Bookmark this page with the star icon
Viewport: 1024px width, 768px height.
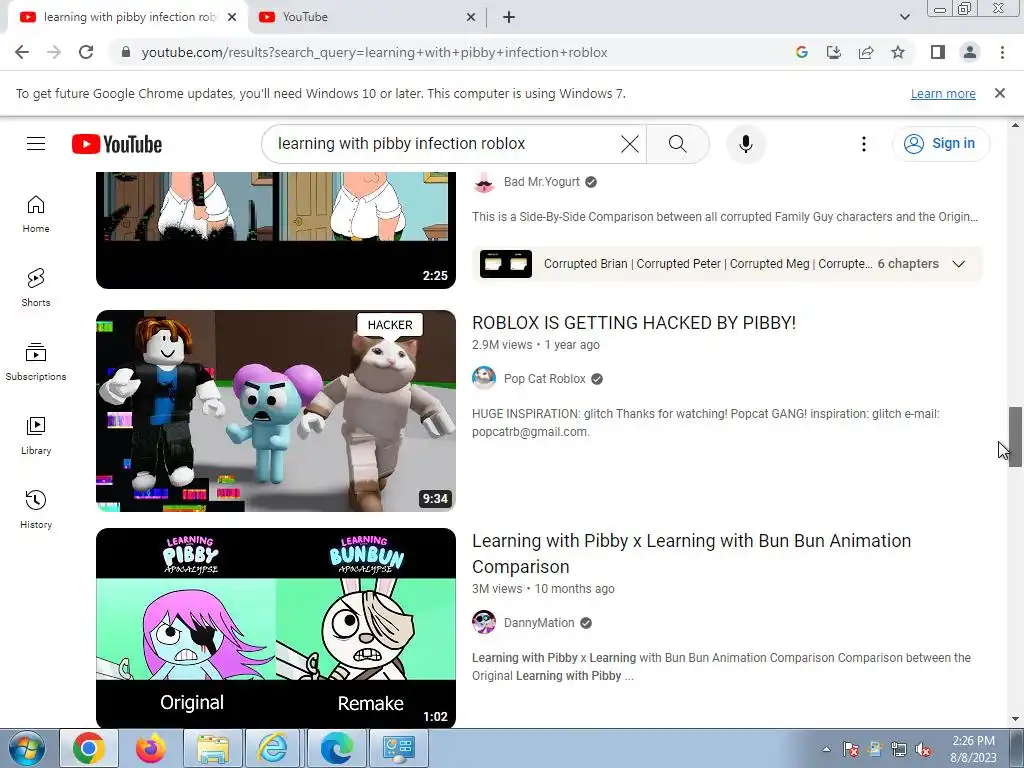pos(898,52)
